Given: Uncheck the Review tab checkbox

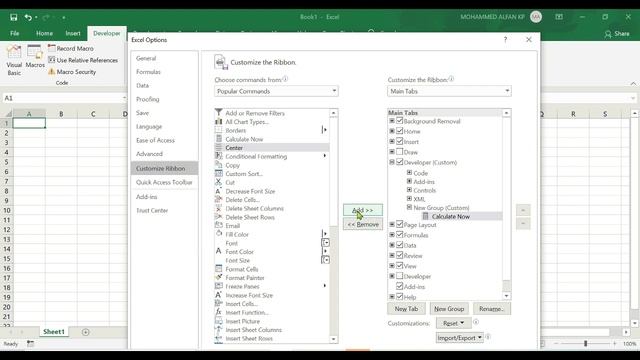Looking at the screenshot, I should 400,256.
